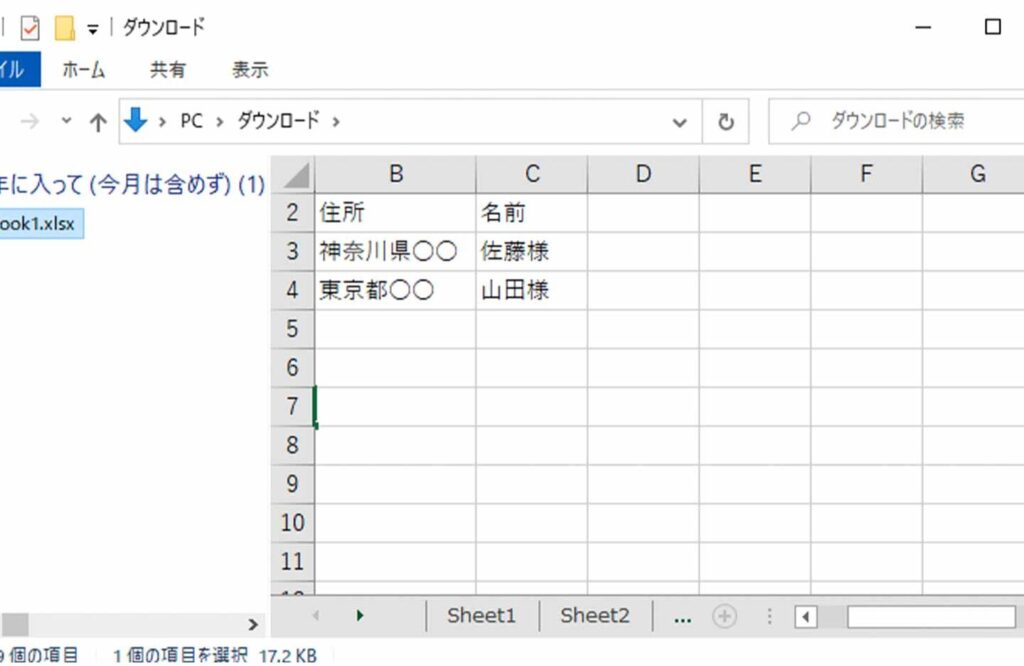1024x666 pixels.
Task: Click the Properties icon in quick access toolbar
Action: (30, 27)
